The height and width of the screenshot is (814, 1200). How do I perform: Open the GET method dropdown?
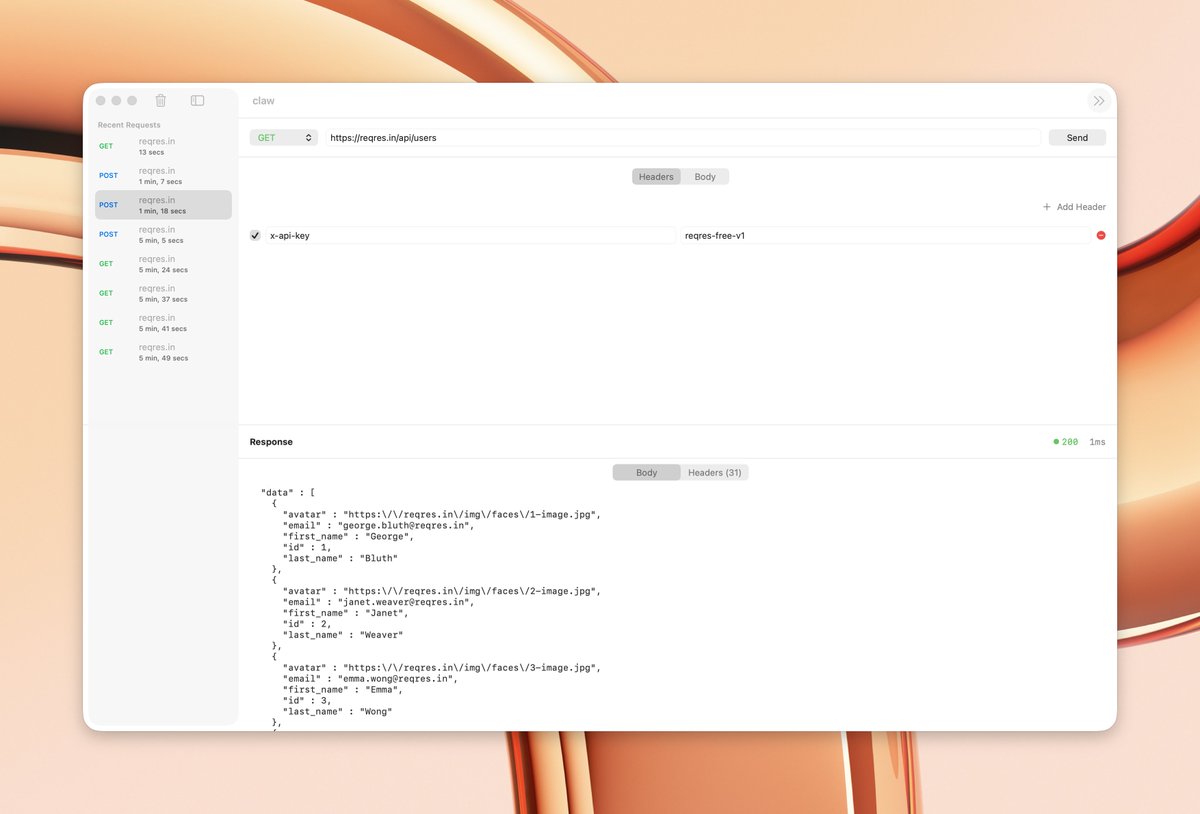click(x=284, y=138)
